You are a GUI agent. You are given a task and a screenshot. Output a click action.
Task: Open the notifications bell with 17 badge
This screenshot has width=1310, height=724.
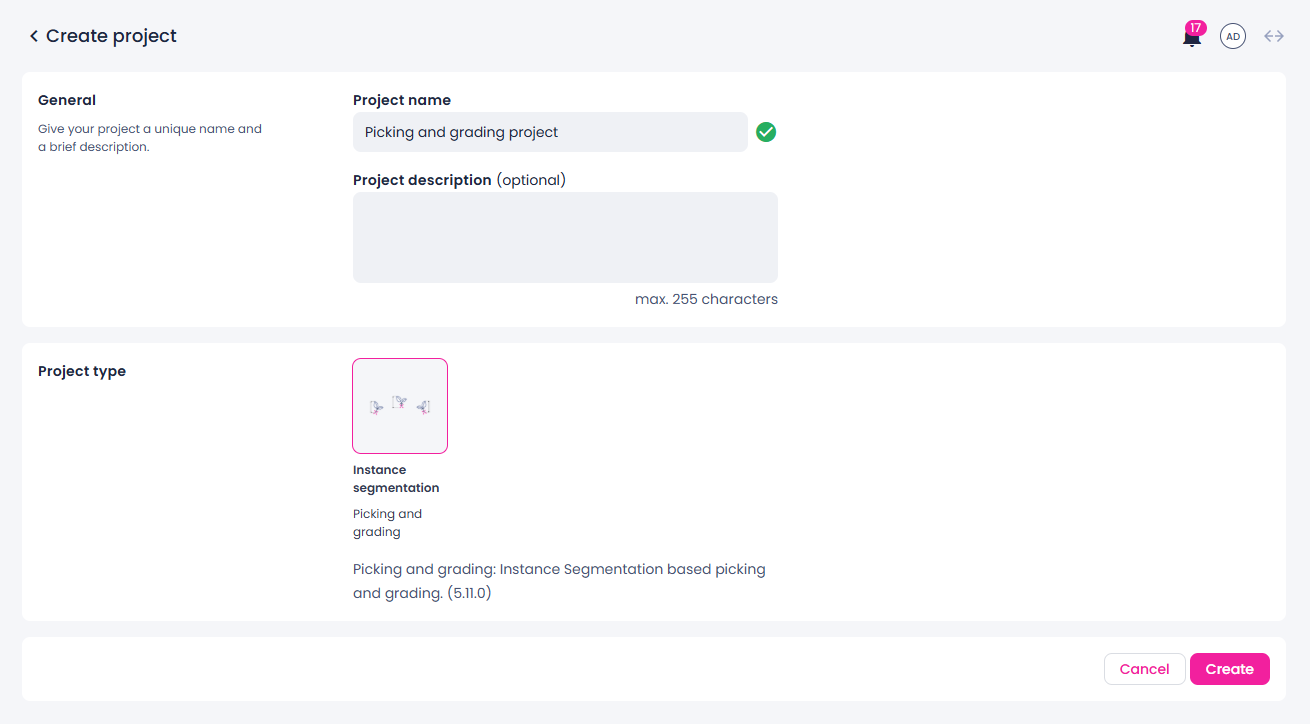click(1192, 36)
